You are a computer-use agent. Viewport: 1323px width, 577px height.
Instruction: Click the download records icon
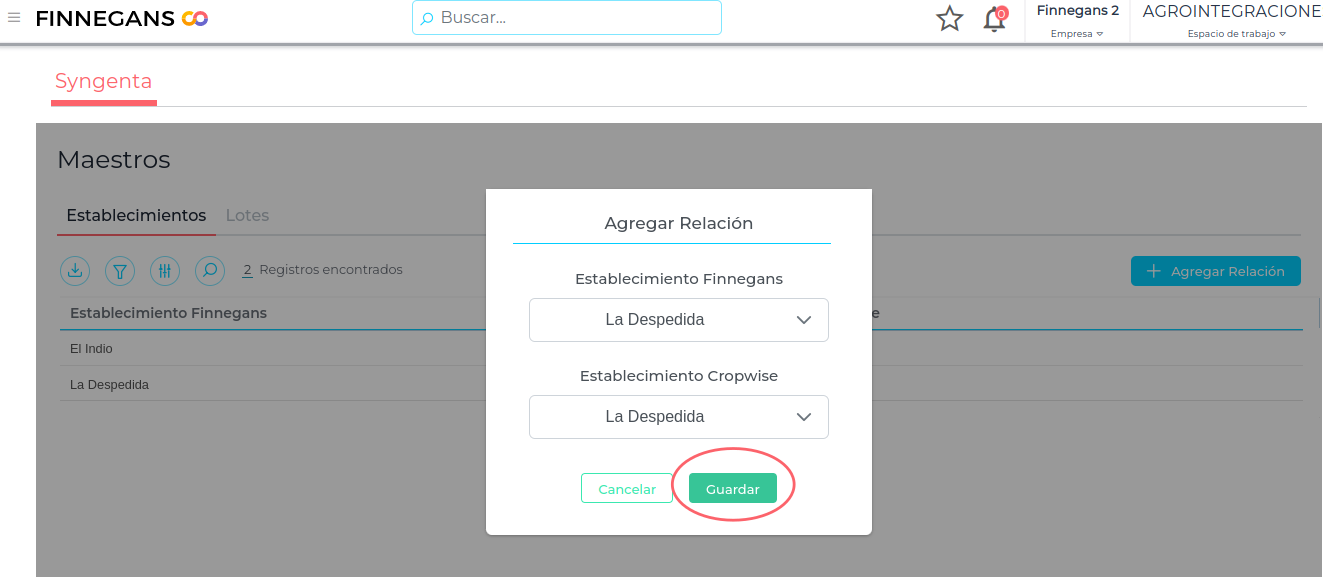coord(75,270)
